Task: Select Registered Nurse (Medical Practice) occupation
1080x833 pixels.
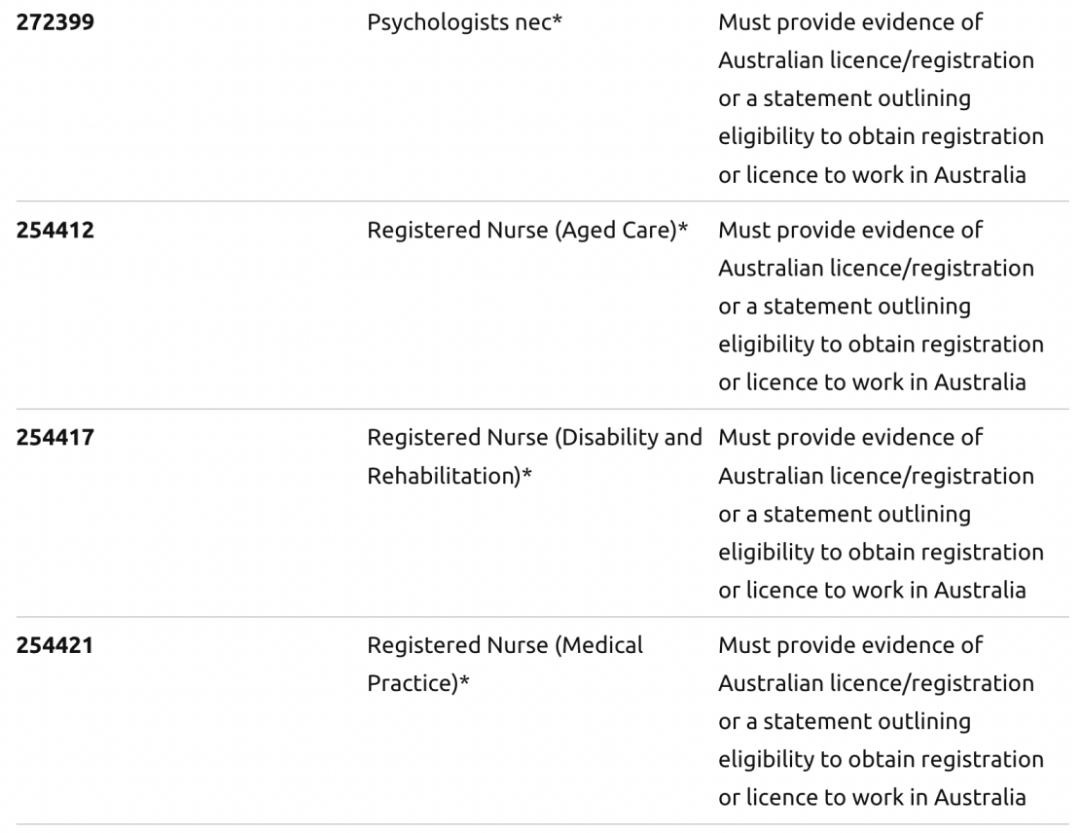Action: coord(505,664)
